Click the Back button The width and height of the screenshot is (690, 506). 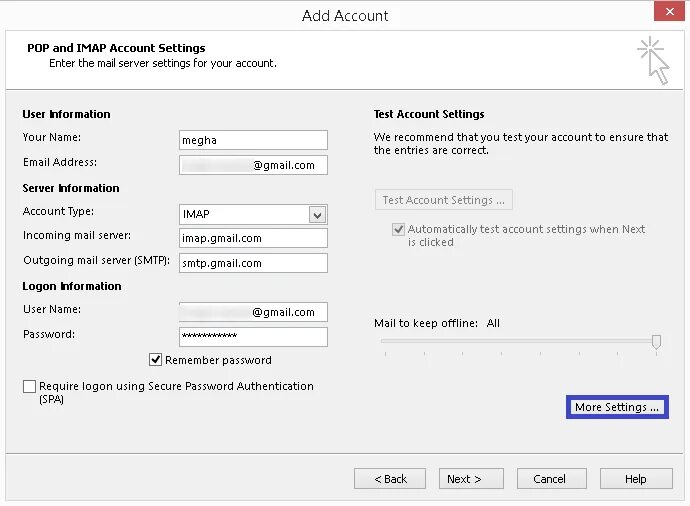coord(390,479)
